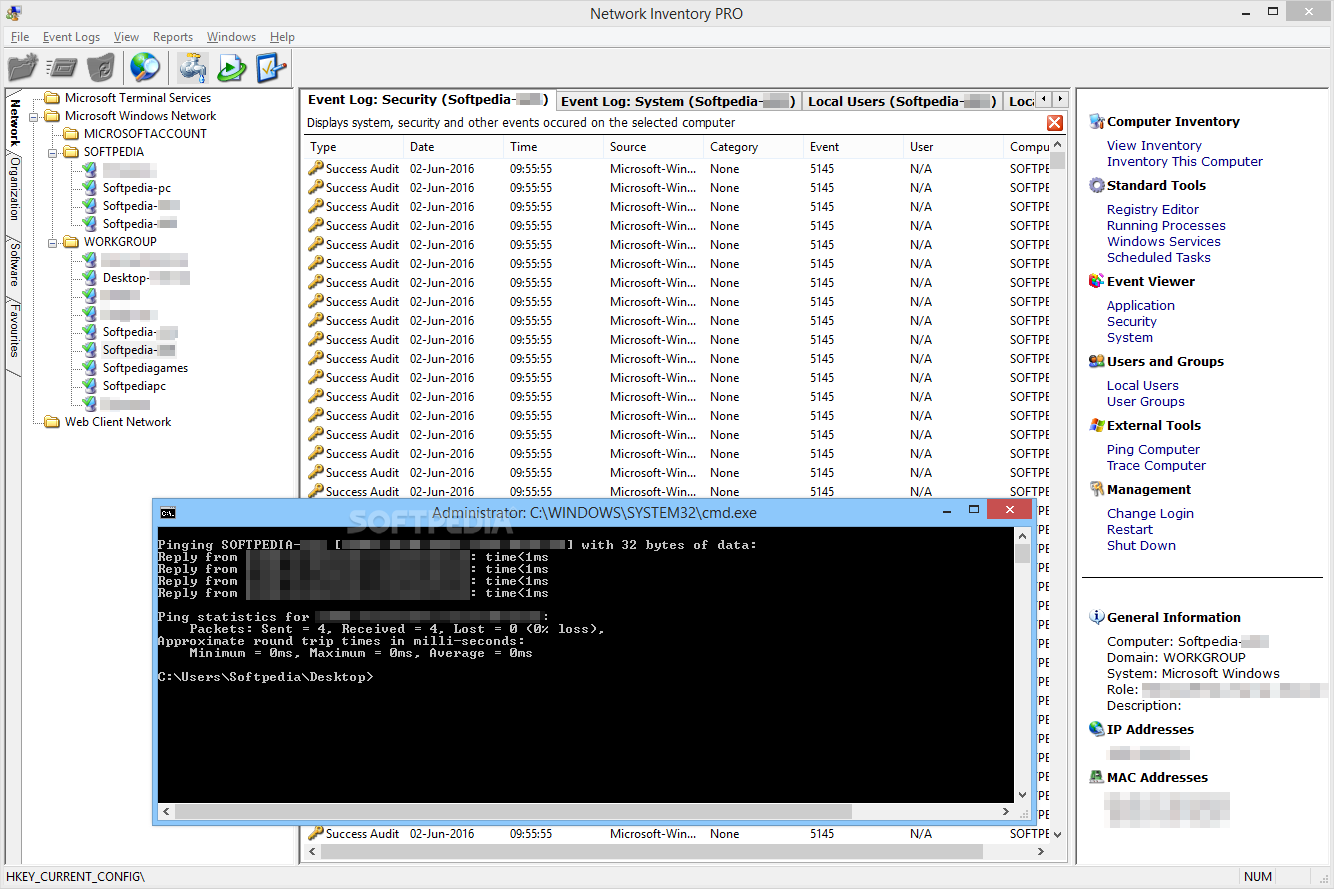The height and width of the screenshot is (889, 1334).
Task: Click the grey refresh bin toolbar icon
Action: [x=100, y=68]
